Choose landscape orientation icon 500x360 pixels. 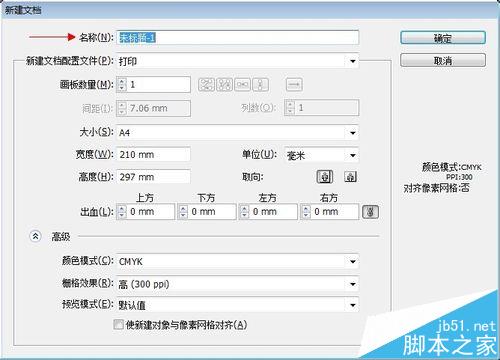tap(350, 177)
